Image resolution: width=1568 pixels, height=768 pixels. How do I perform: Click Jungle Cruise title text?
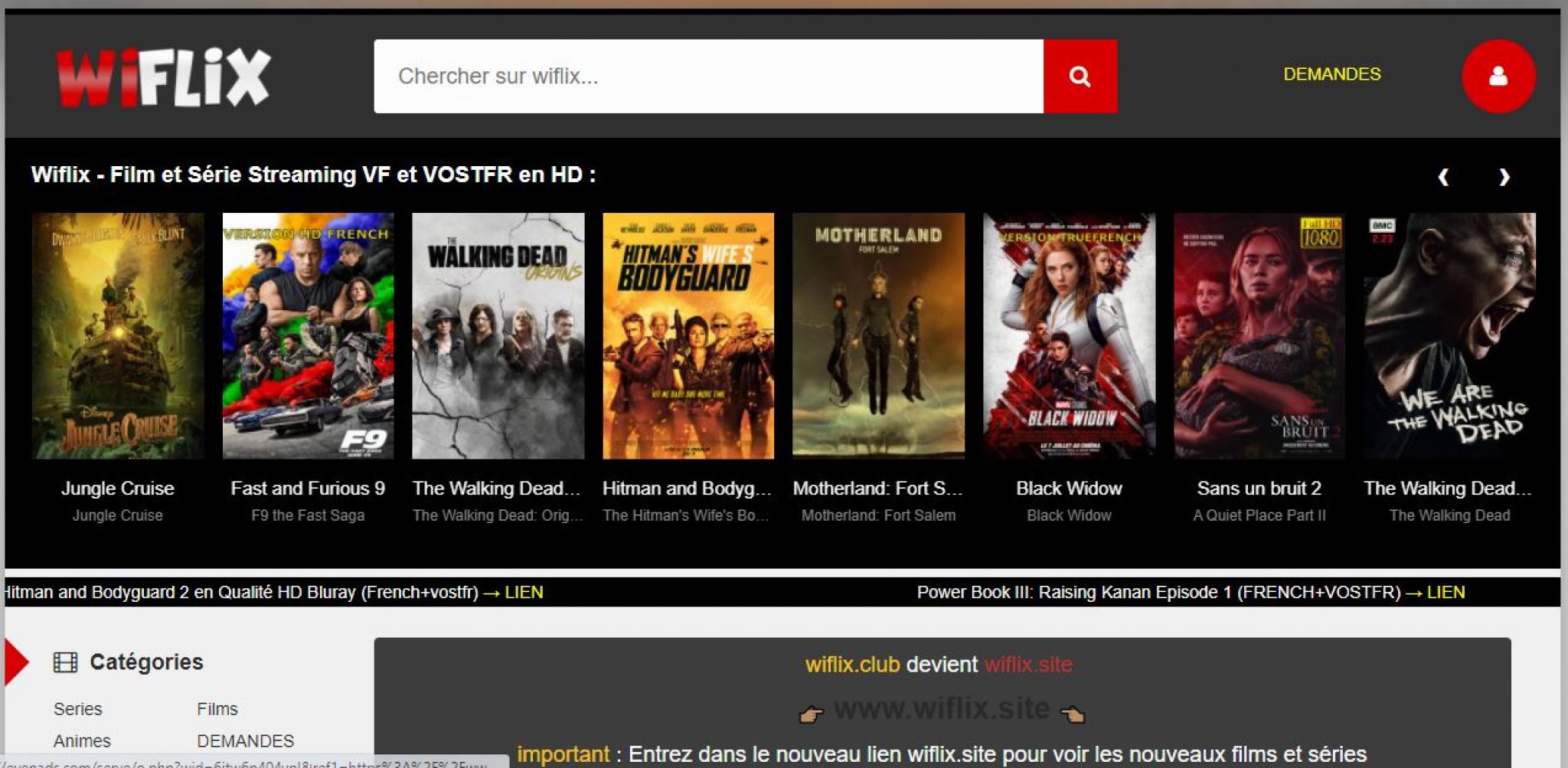pyautogui.click(x=118, y=489)
